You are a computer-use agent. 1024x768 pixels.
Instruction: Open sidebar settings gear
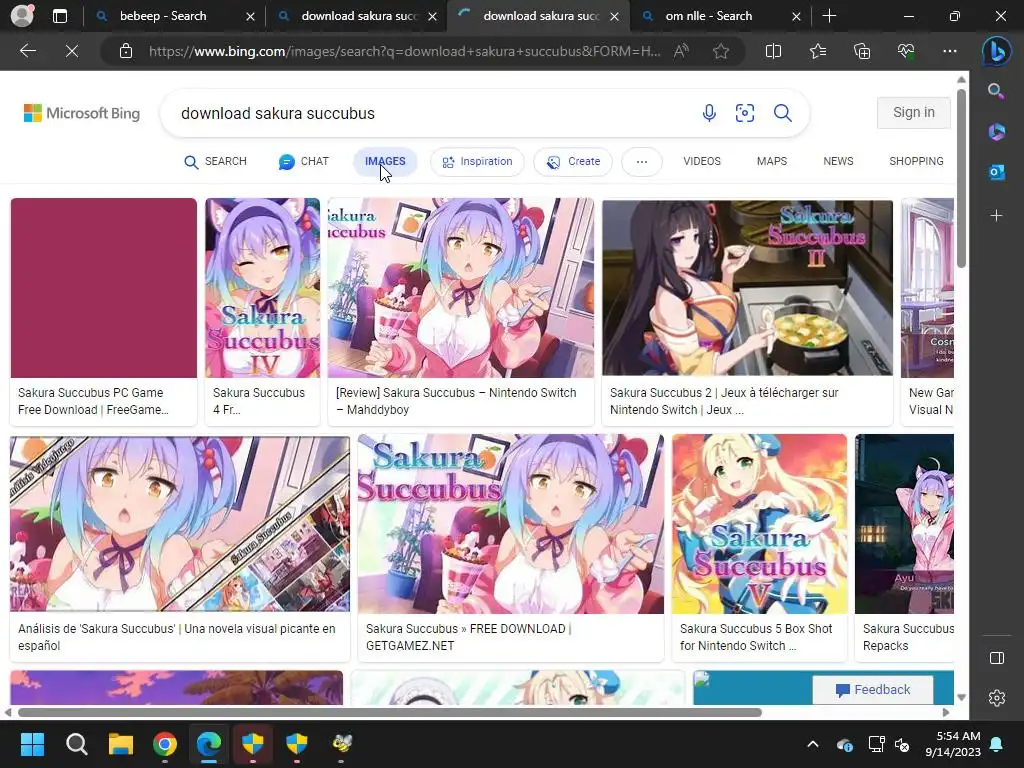click(x=997, y=698)
